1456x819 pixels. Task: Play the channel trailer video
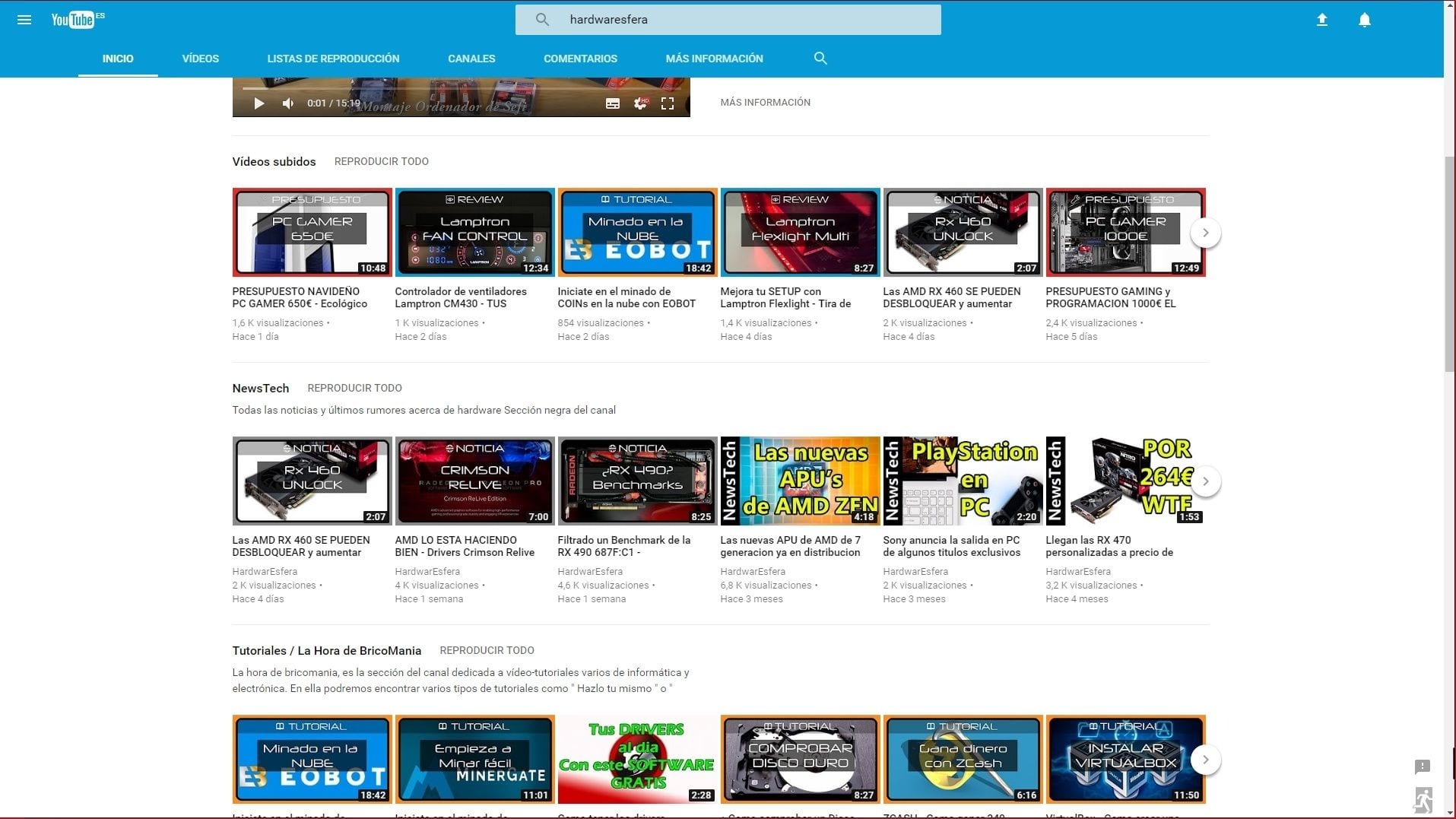pos(259,103)
